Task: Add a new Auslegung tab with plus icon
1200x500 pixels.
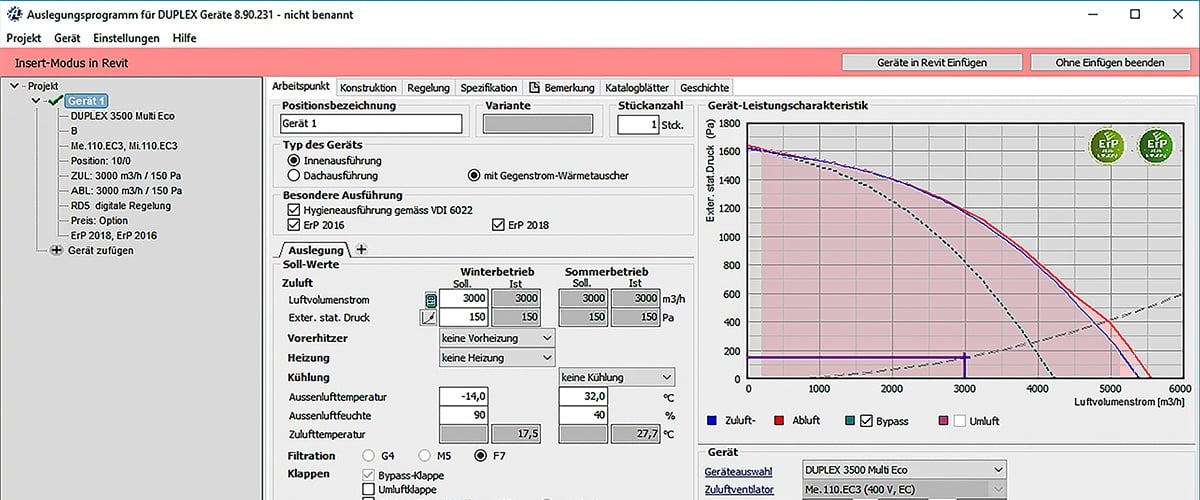Action: (361, 249)
